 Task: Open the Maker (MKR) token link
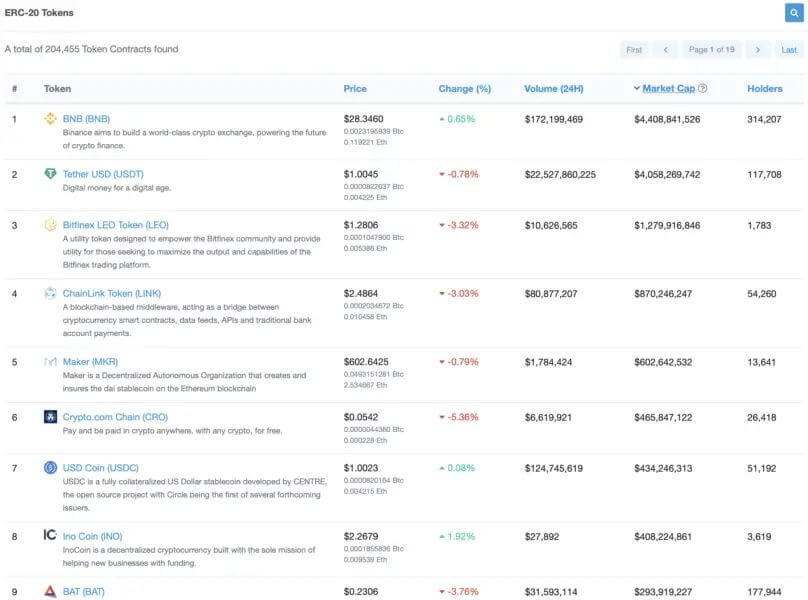point(90,362)
